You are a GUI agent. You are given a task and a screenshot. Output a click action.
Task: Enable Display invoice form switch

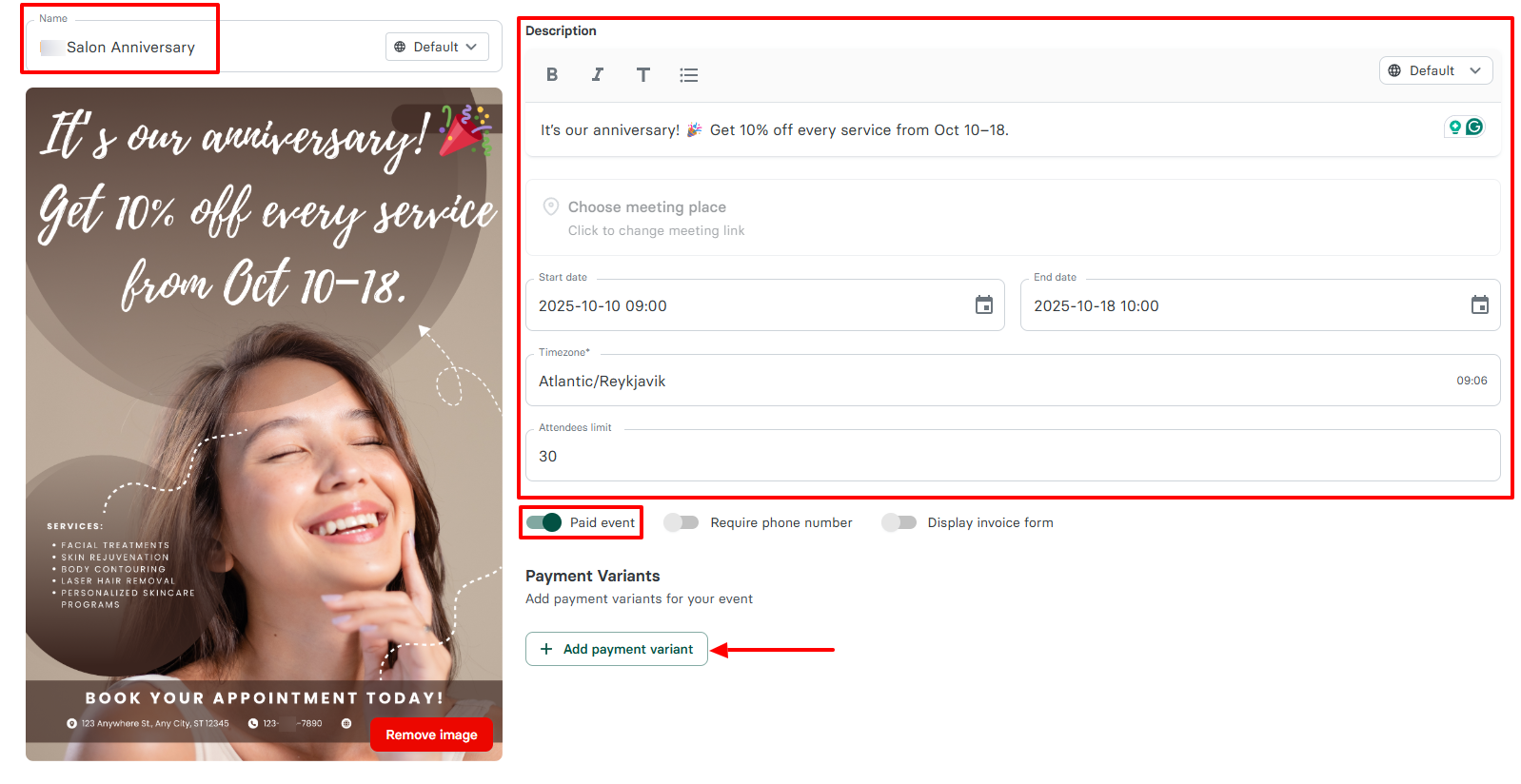[x=899, y=522]
